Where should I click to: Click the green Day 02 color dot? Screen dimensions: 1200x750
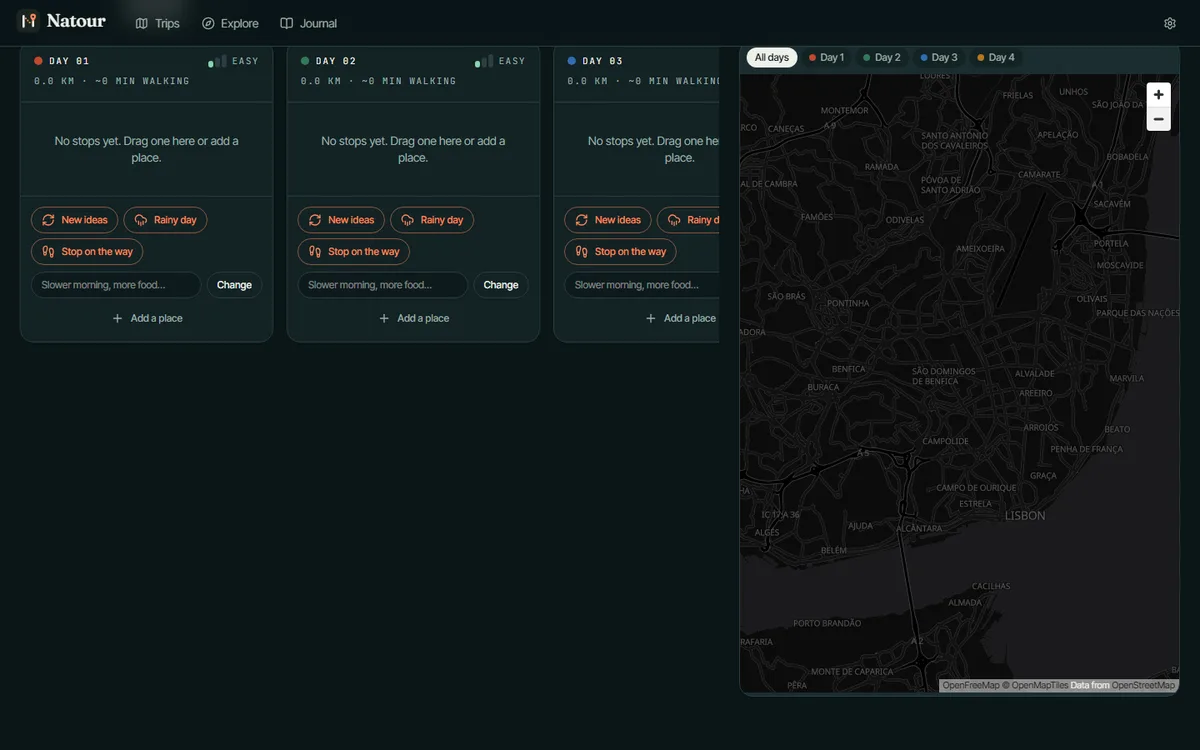(305, 61)
